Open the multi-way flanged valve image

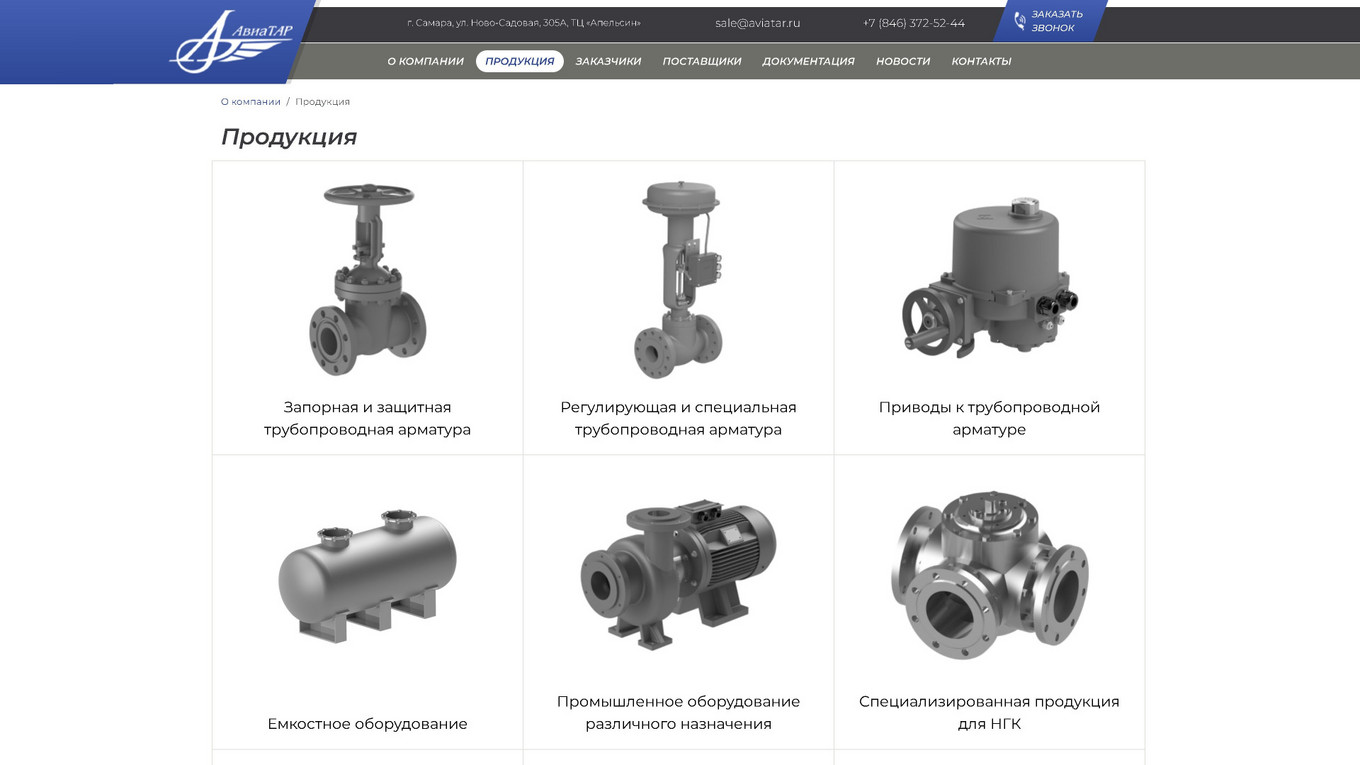990,575
